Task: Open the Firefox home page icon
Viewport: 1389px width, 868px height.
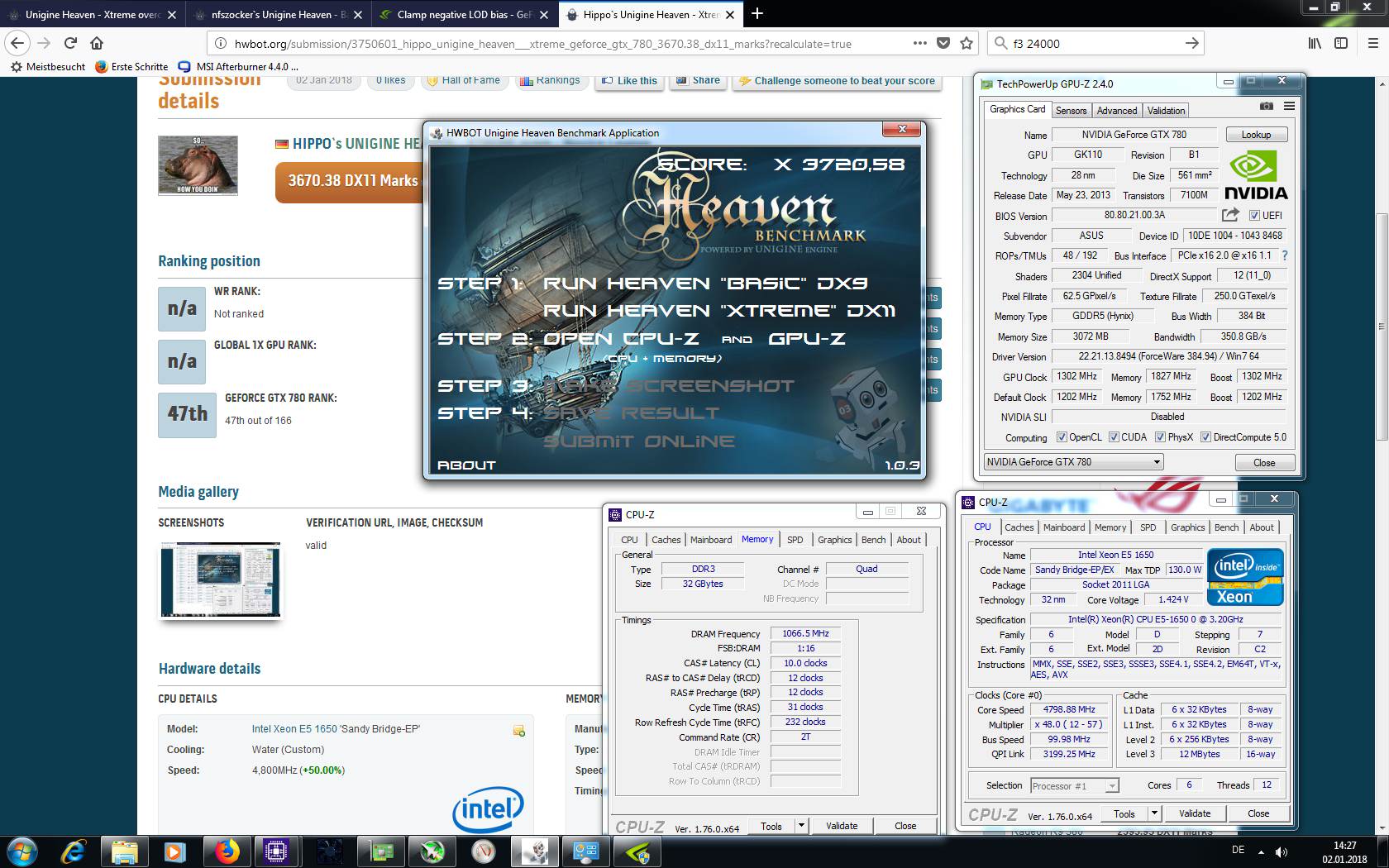Action: [x=97, y=43]
